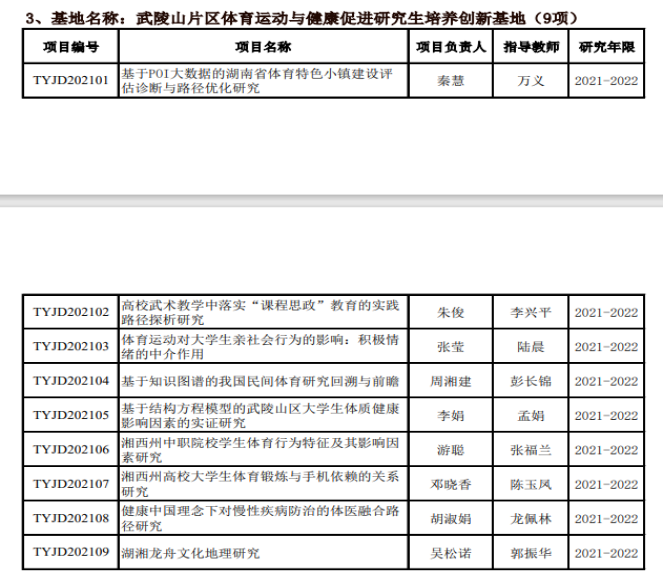Select project number TYJD202105

71,415
